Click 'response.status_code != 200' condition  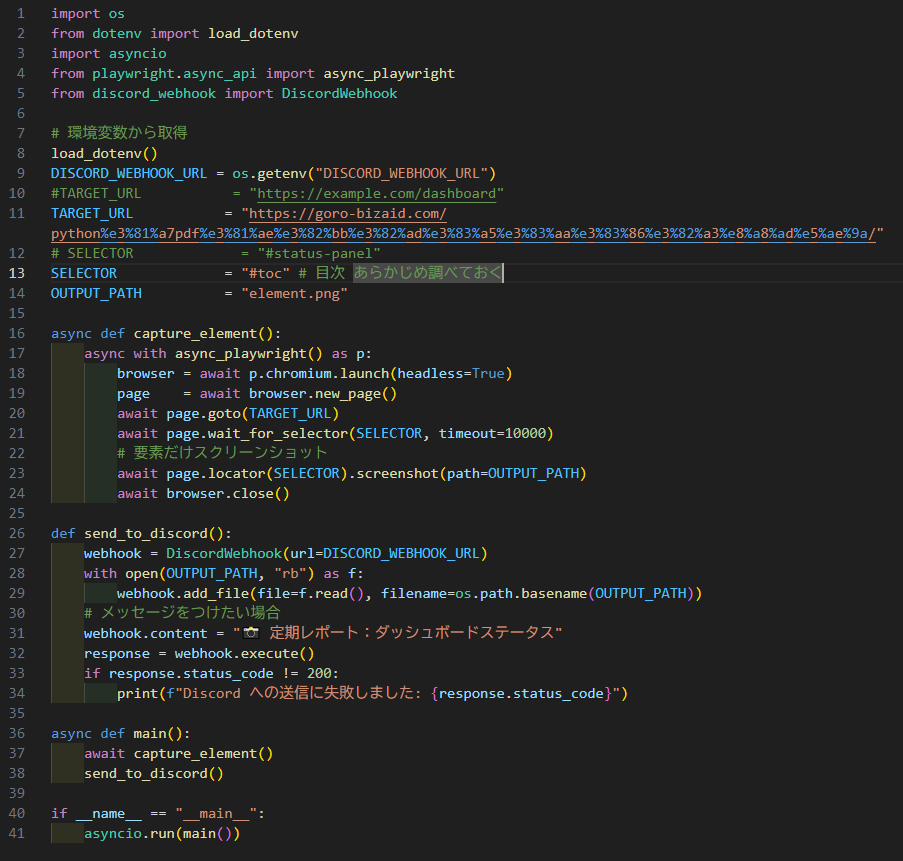[x=219, y=673]
